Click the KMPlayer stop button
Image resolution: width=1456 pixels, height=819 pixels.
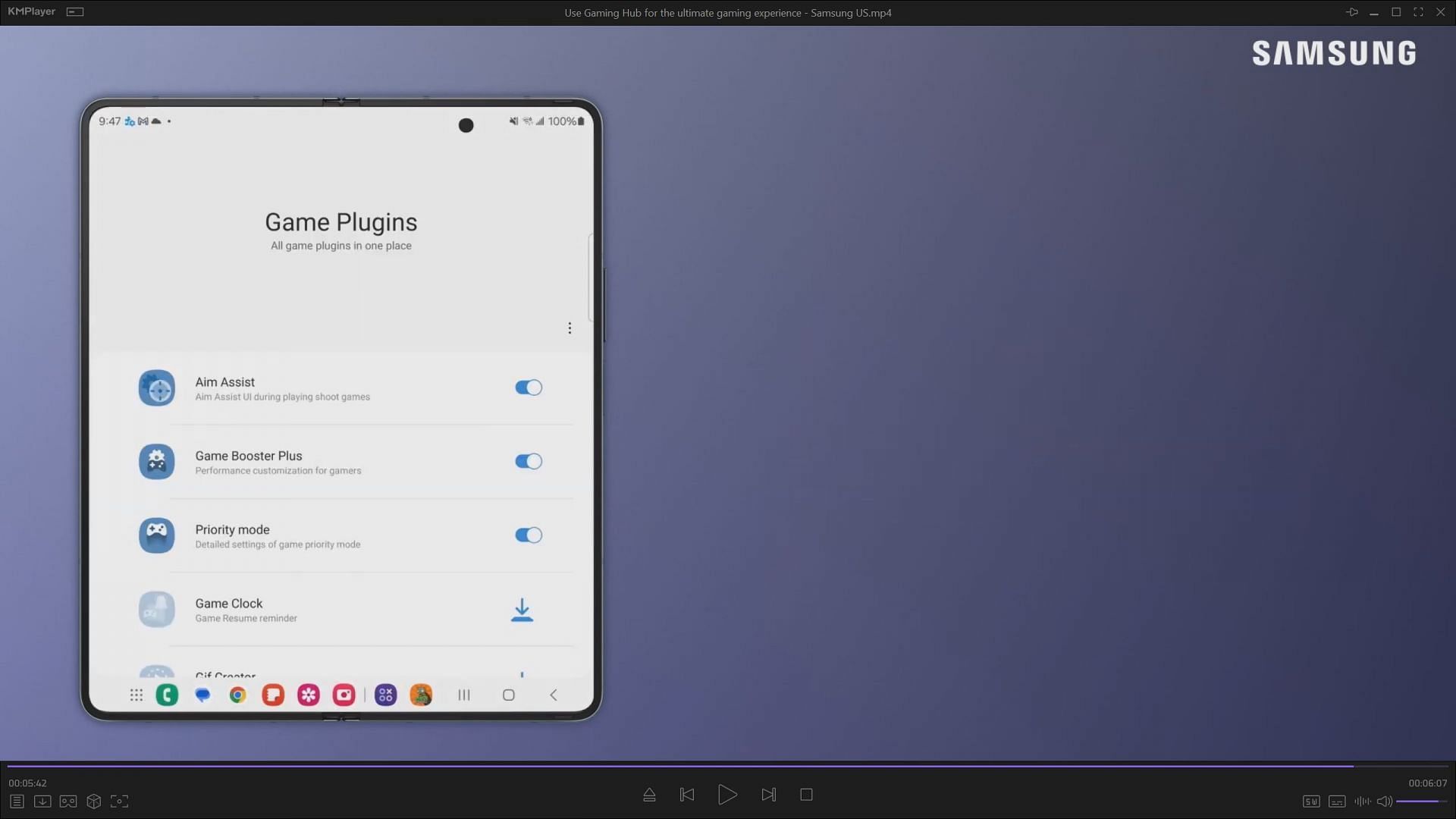[x=808, y=794]
